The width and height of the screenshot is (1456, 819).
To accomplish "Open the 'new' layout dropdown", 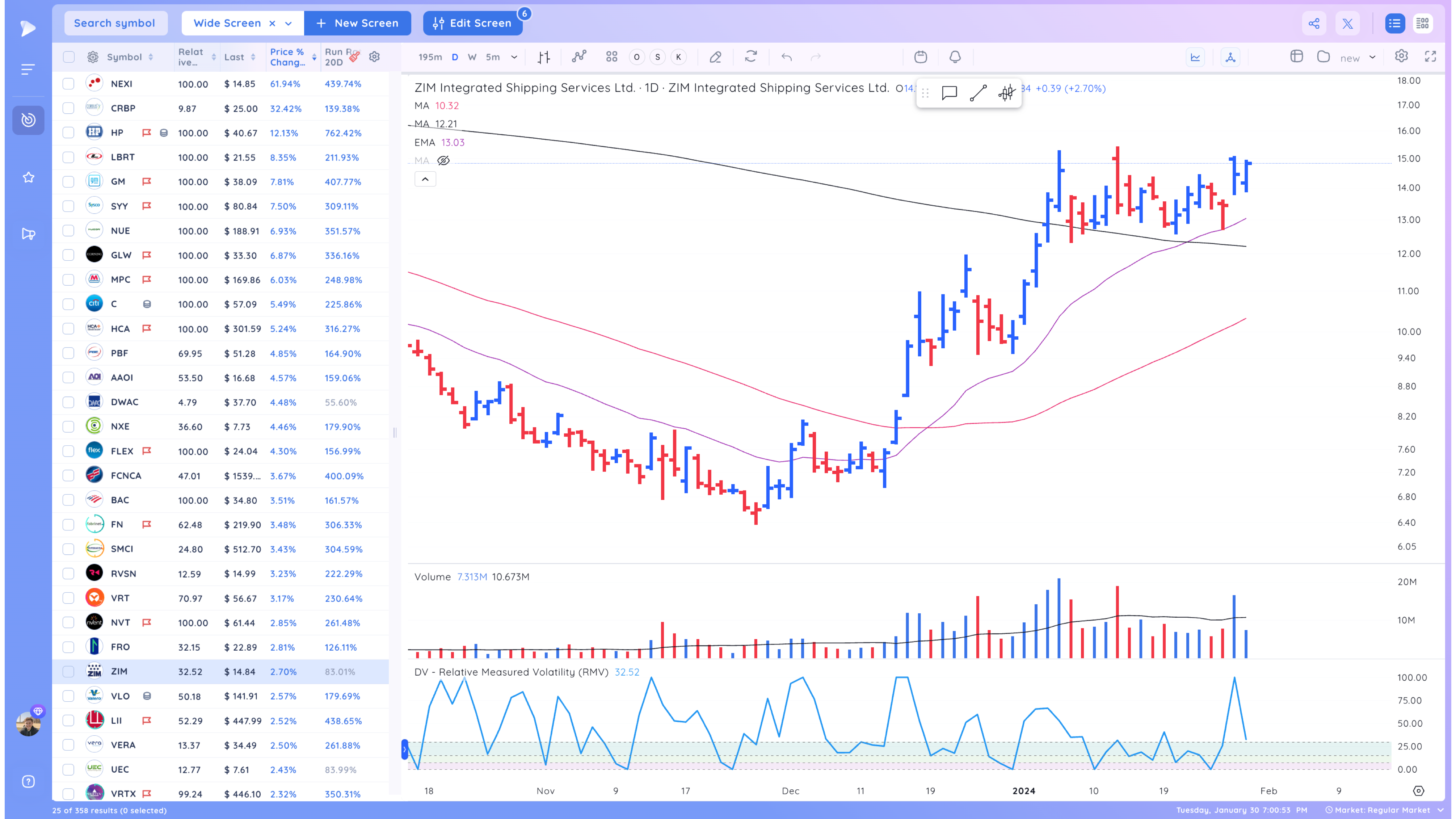I will [x=1372, y=57].
